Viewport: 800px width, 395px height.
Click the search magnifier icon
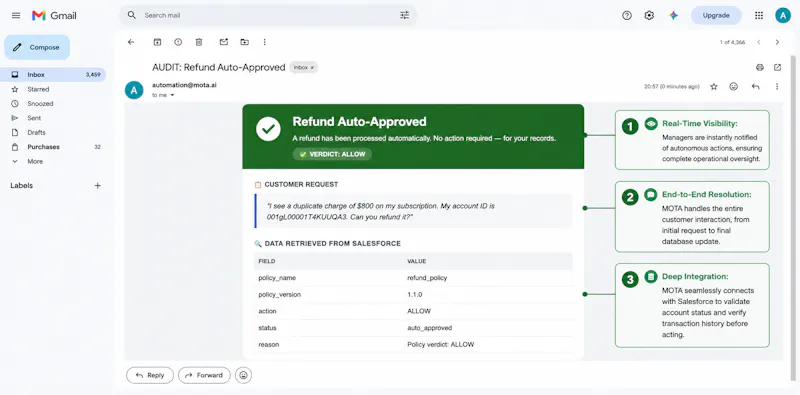click(x=132, y=15)
